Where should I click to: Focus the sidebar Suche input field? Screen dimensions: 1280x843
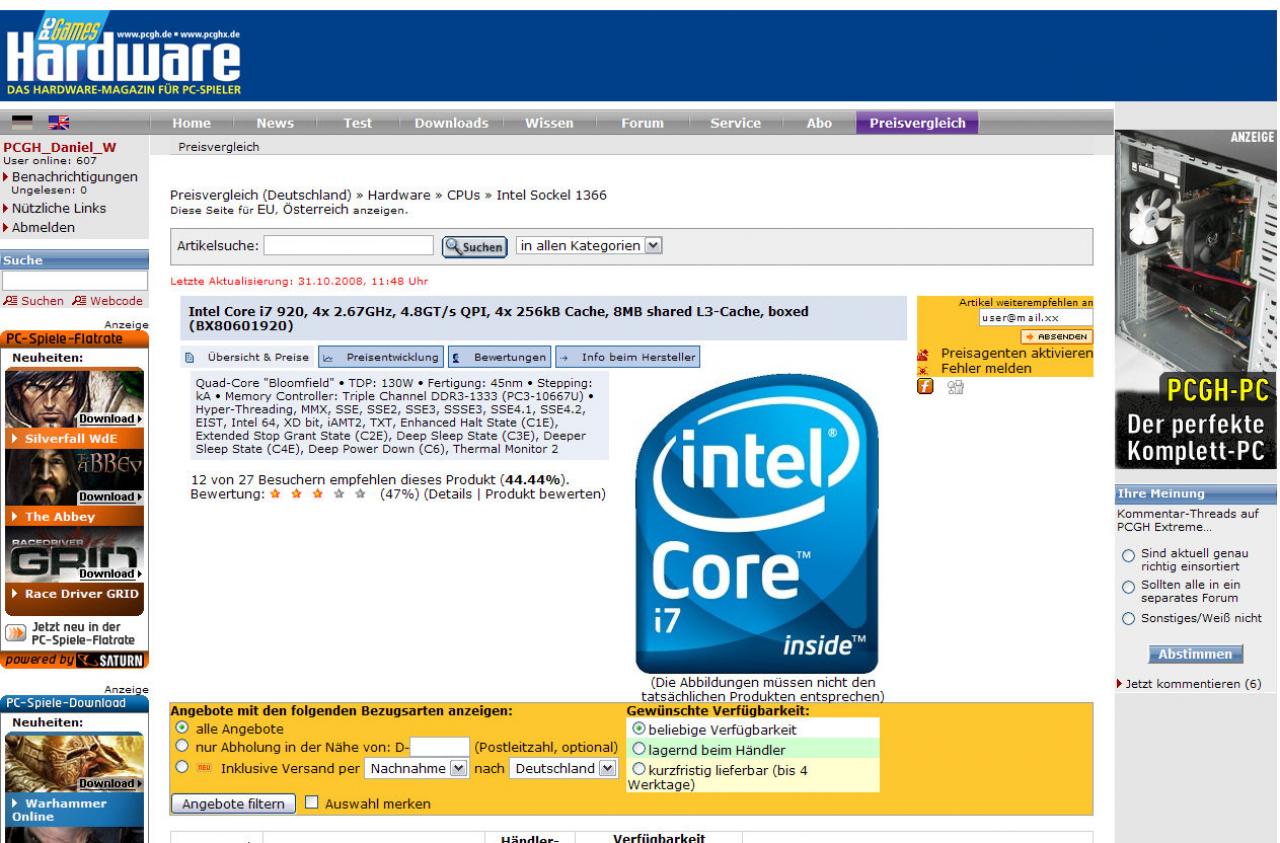pos(75,282)
